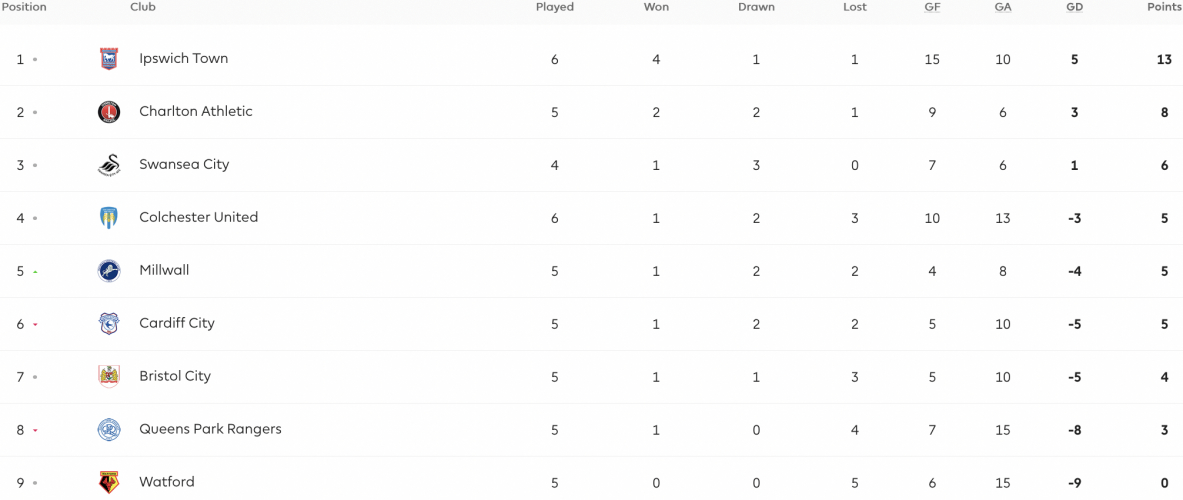Click the Cardiff City bluebird crest

tap(109, 324)
